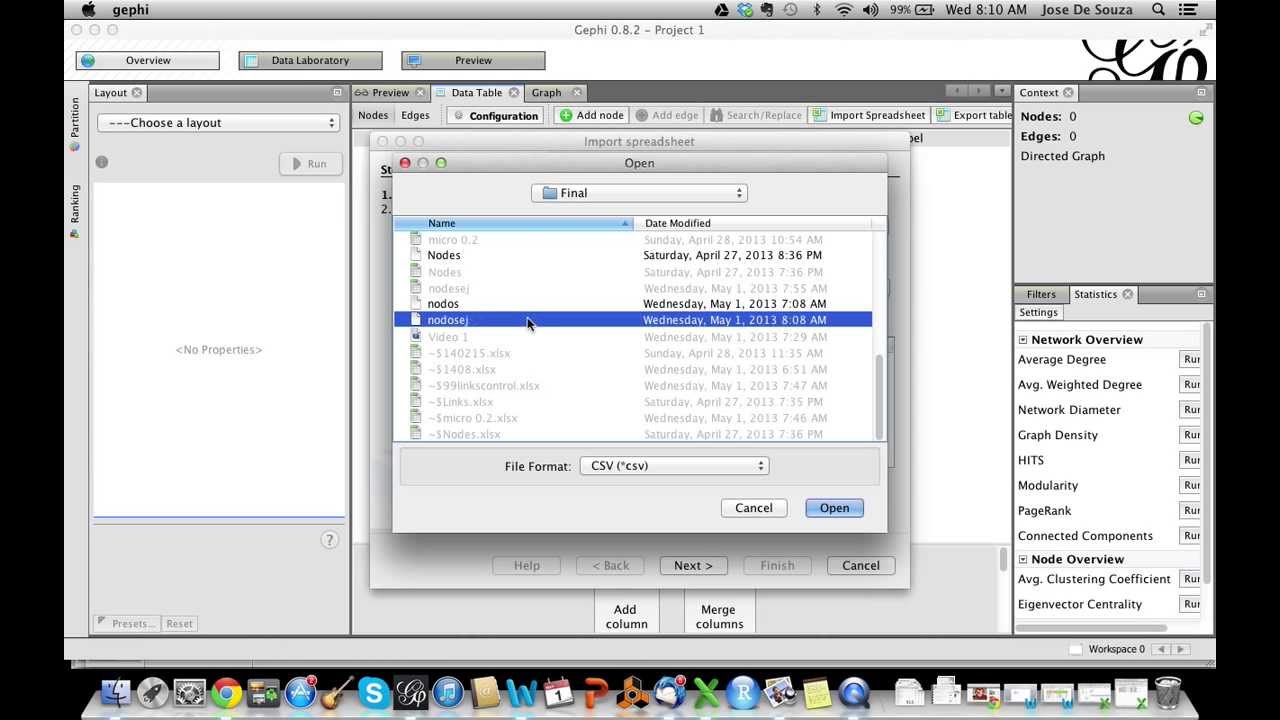Open Microsoft PowerPoint from the Dock
This screenshot has width=1280, height=720.
click(x=596, y=692)
